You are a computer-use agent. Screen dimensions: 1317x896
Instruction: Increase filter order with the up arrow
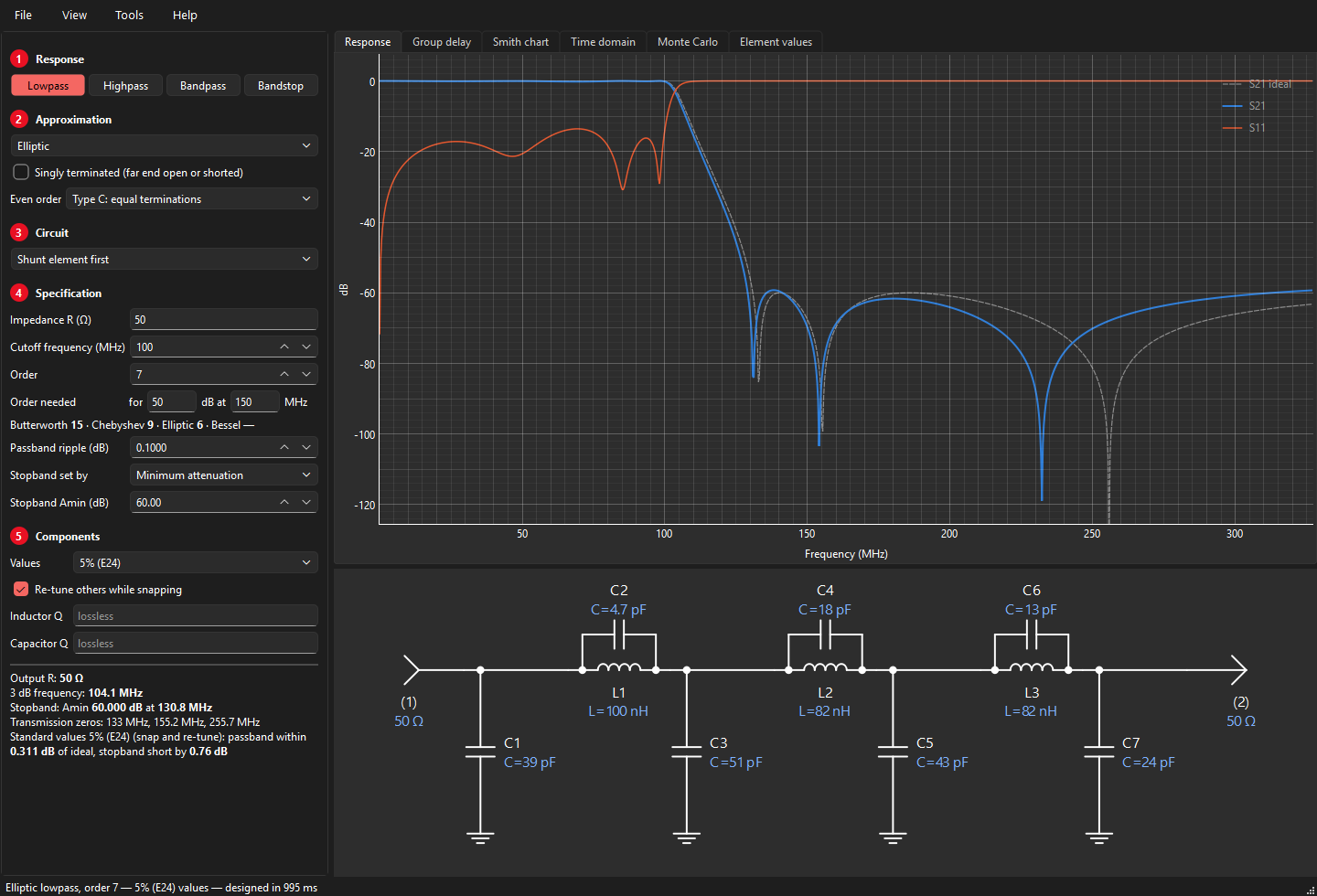284,375
